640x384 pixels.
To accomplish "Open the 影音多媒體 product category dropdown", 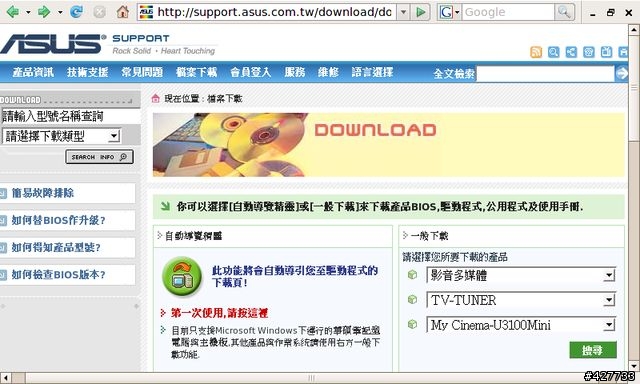I will 521,275.
